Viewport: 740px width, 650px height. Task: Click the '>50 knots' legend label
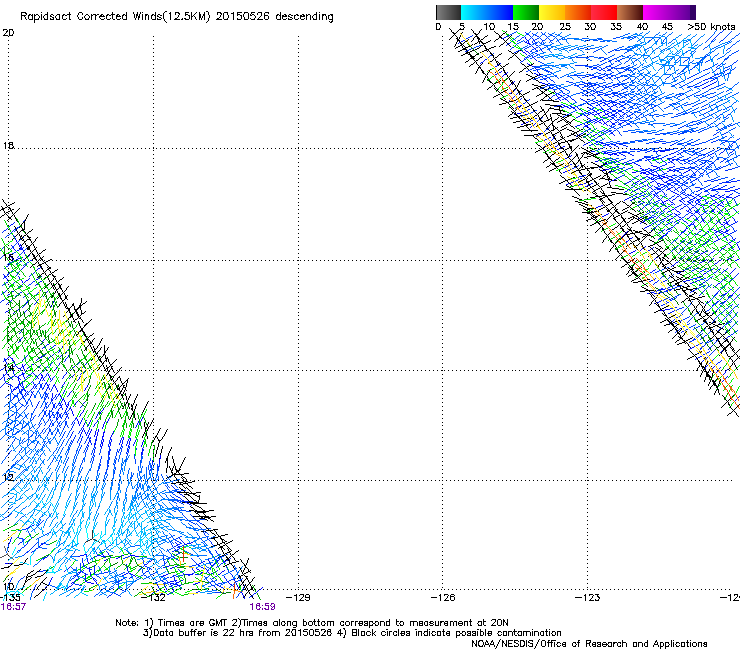point(711,27)
